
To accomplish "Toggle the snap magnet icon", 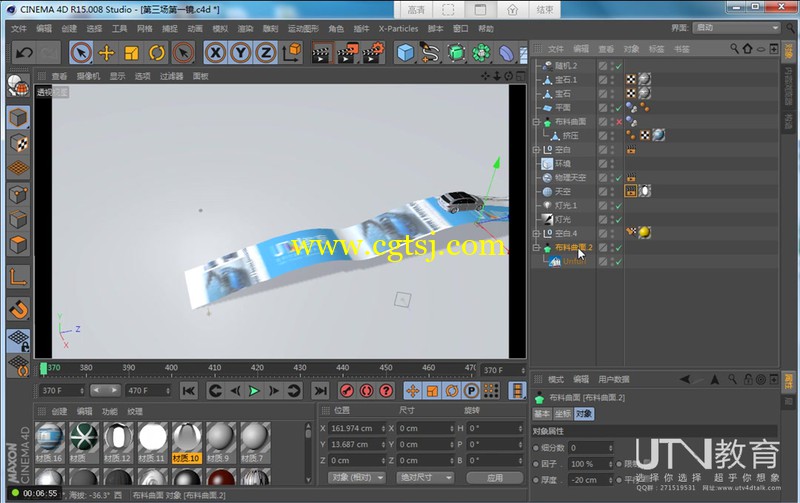I will tap(18, 309).
